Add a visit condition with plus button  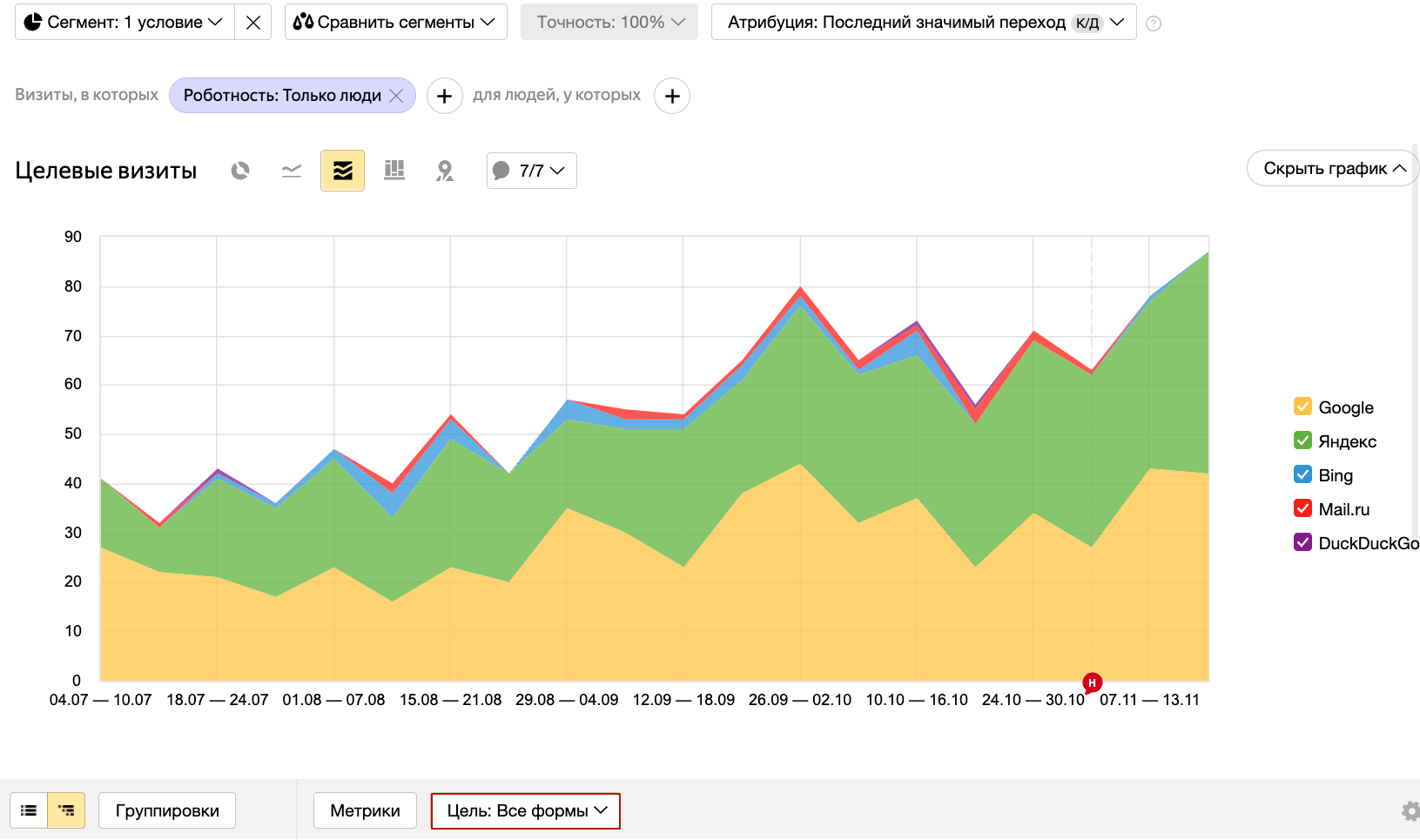[x=445, y=96]
